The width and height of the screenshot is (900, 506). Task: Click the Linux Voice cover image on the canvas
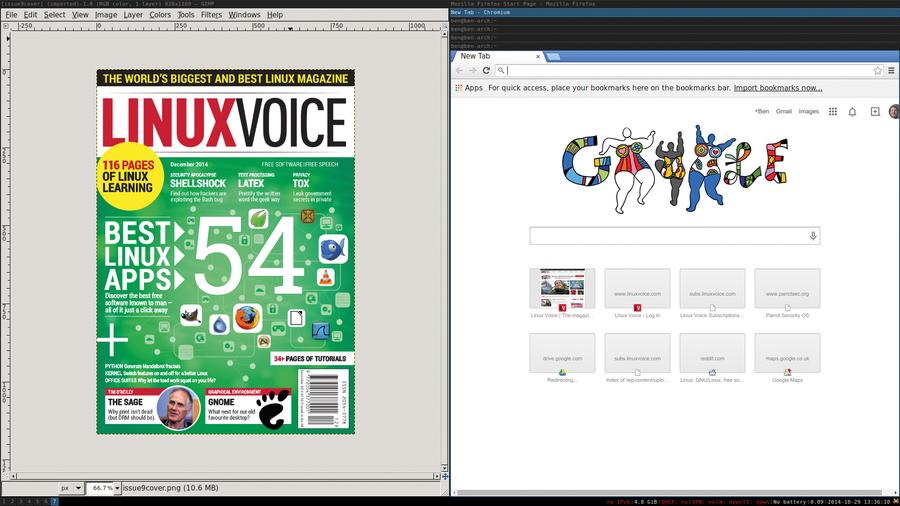pyautogui.click(x=226, y=252)
